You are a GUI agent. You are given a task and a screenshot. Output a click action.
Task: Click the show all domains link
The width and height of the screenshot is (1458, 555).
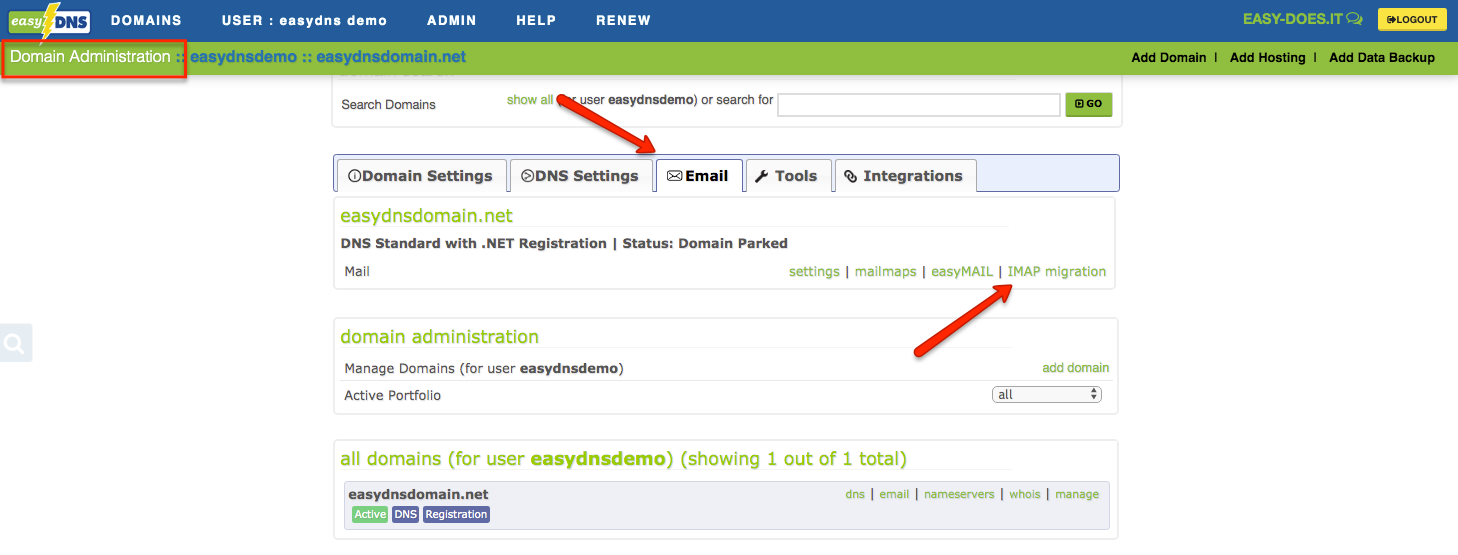[x=529, y=100]
